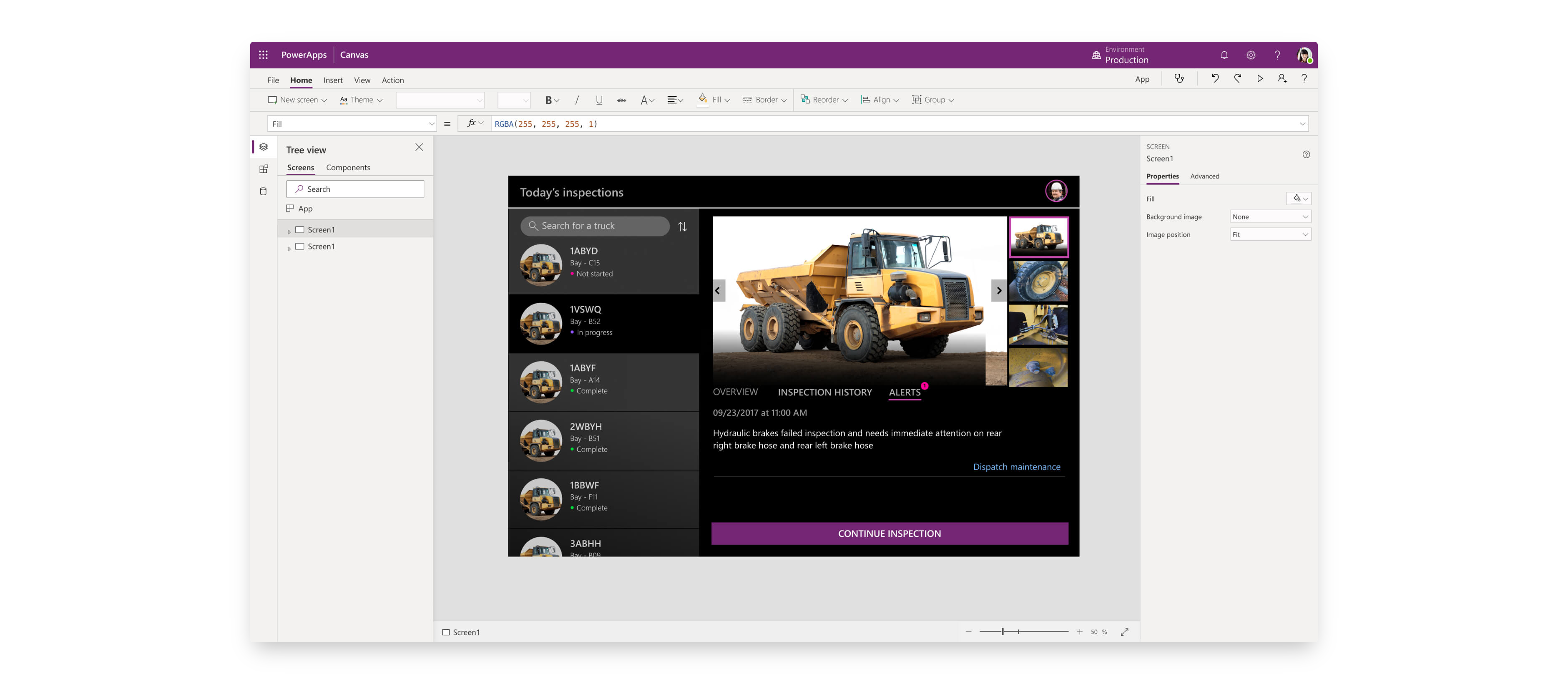Click the sort arrows icon beside truck search
Image resolution: width=1568 pixels, height=684 pixels.
coord(682,226)
